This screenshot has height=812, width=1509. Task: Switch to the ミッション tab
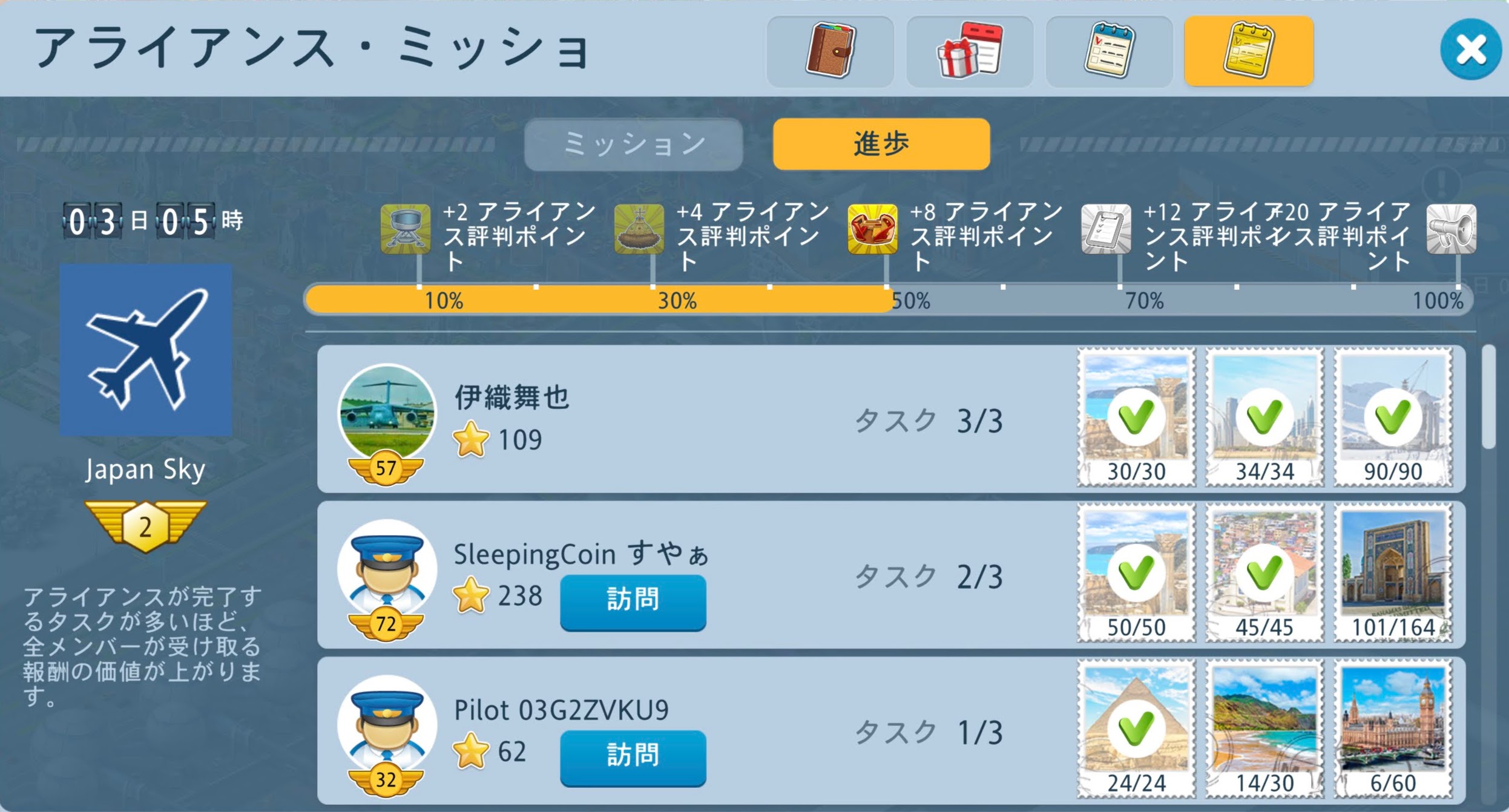[x=634, y=145]
